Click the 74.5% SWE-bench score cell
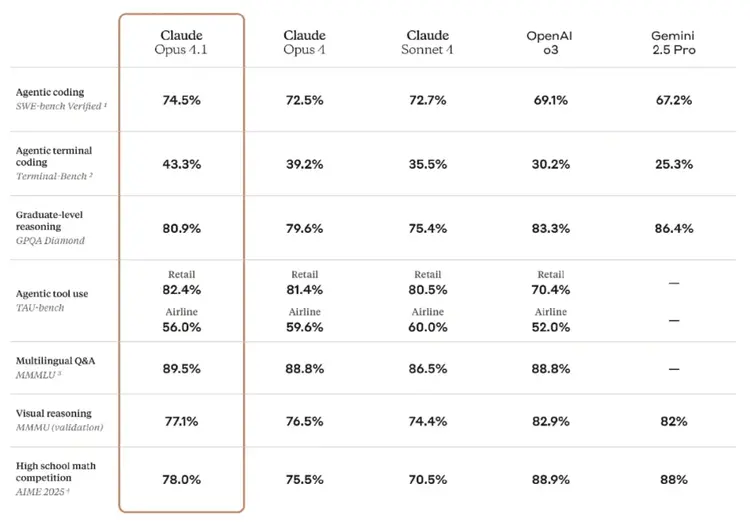 click(x=181, y=100)
